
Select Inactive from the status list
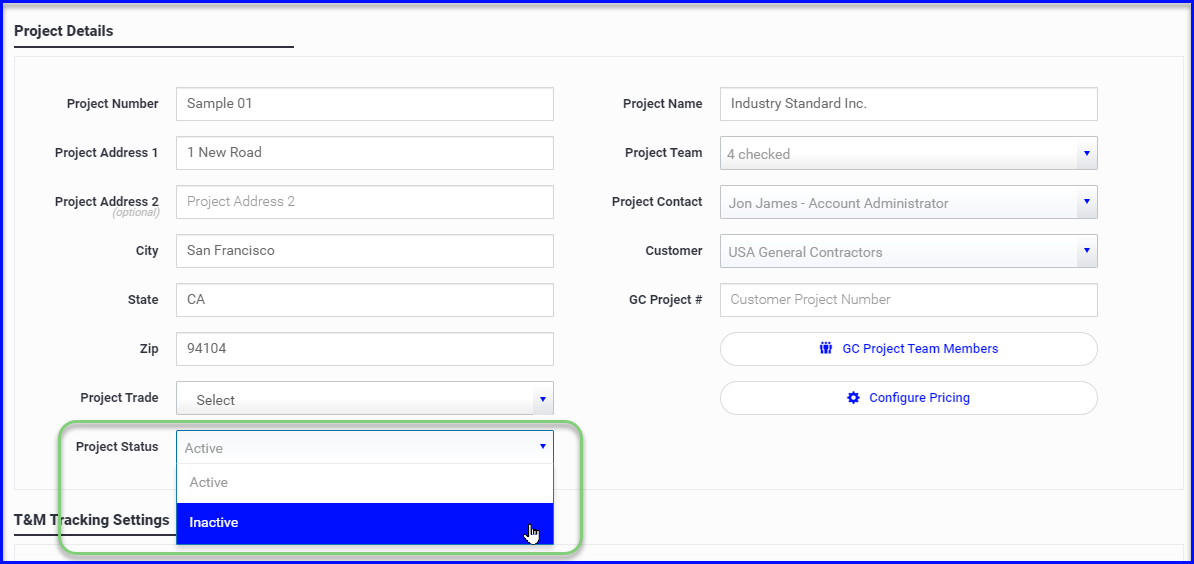[365, 523]
